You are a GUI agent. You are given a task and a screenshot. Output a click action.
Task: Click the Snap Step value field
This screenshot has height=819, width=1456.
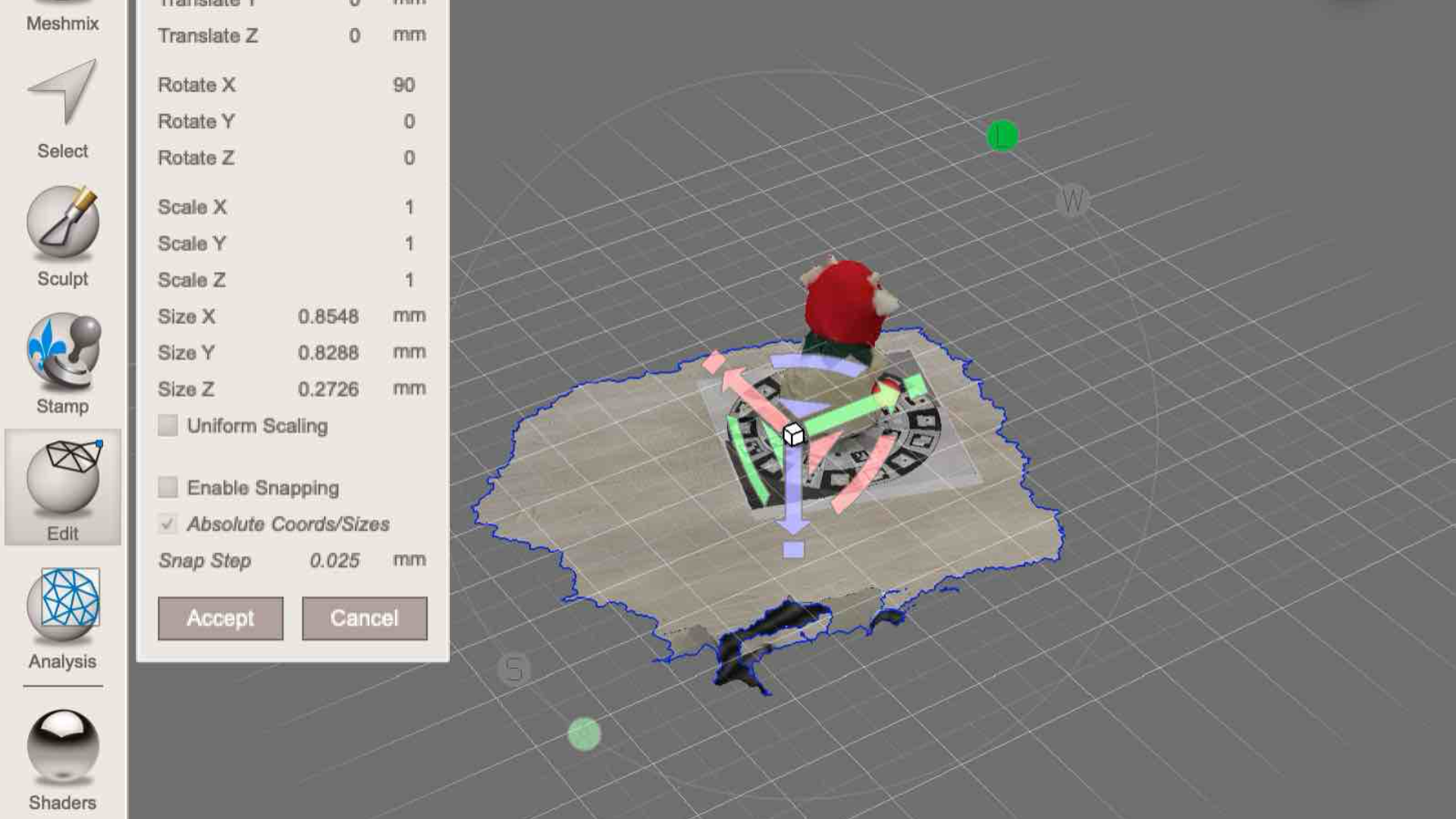(335, 560)
